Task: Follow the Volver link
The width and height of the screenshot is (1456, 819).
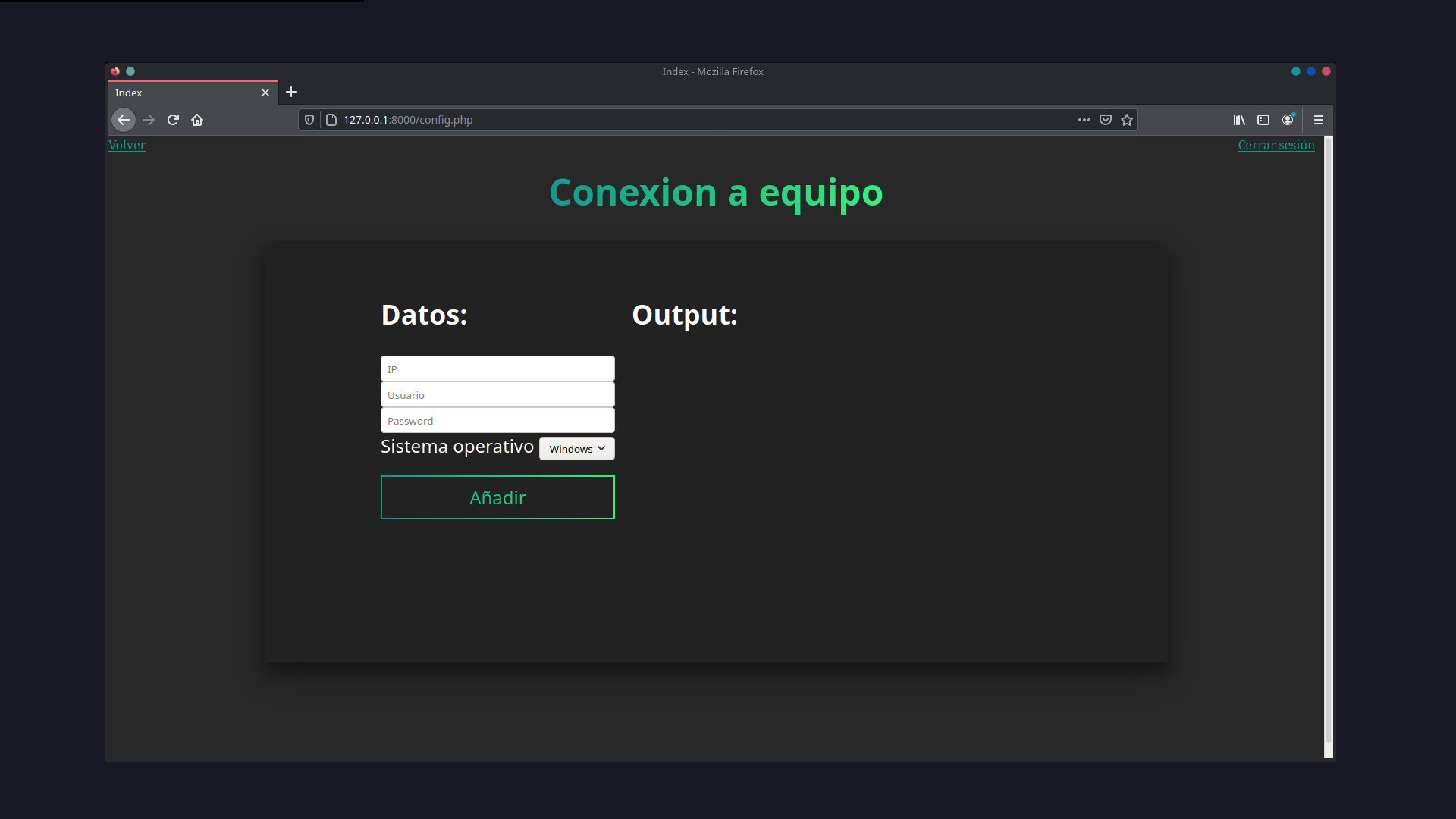Action: pos(127,145)
